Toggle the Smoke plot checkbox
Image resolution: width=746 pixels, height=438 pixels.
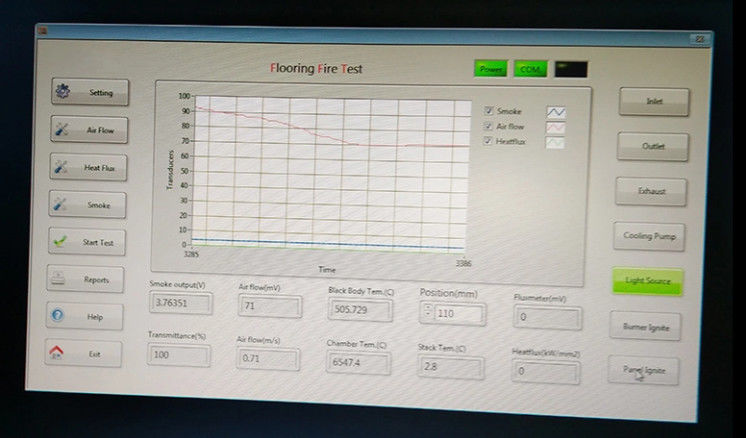coord(488,111)
